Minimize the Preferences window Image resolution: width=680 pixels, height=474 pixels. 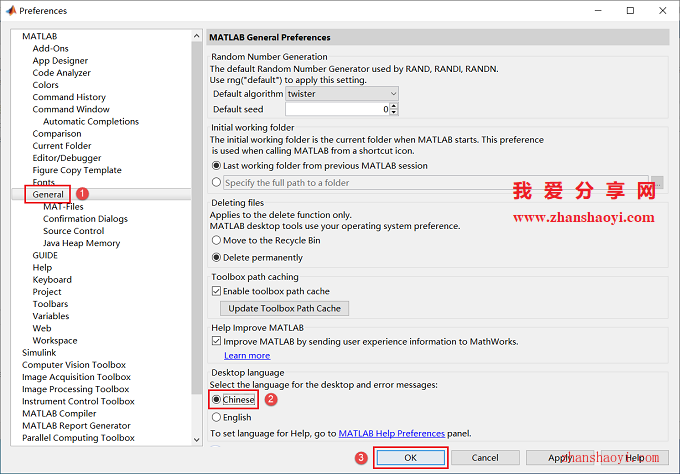coord(598,10)
